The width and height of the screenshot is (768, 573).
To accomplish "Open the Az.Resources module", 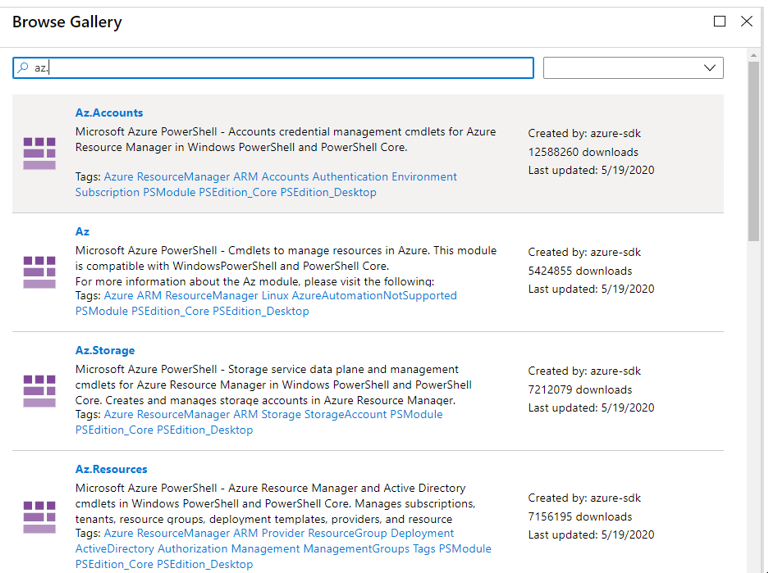I will point(111,469).
